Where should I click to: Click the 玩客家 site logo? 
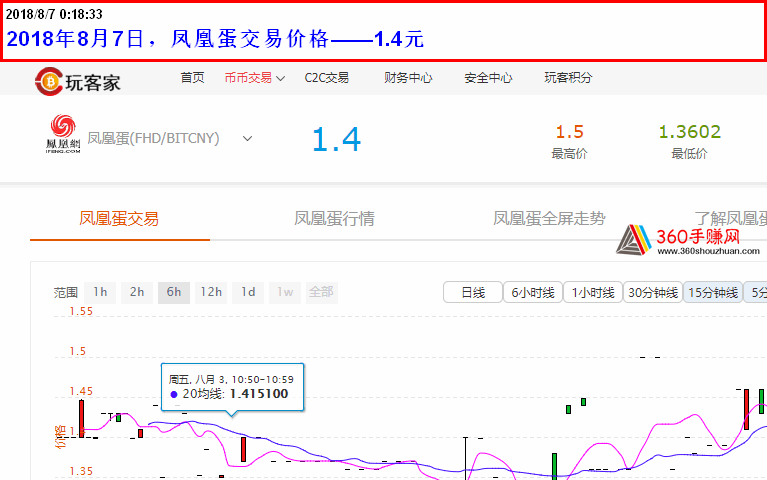[x=77, y=81]
